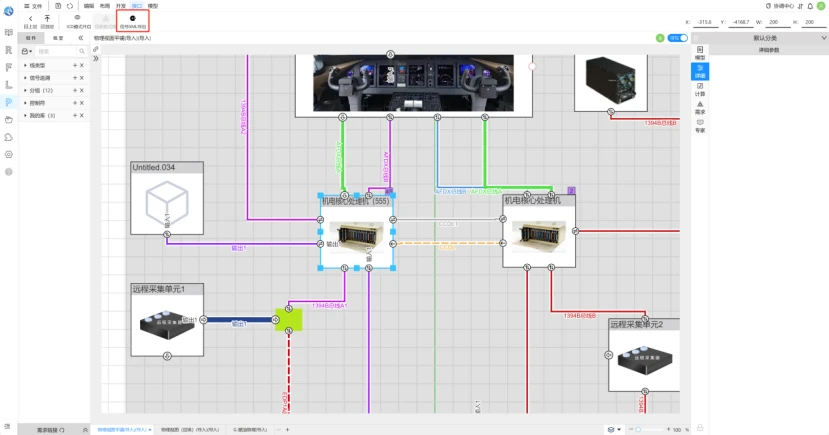
Task: Click the cockpit image block at the top
Action: (x=413, y=83)
